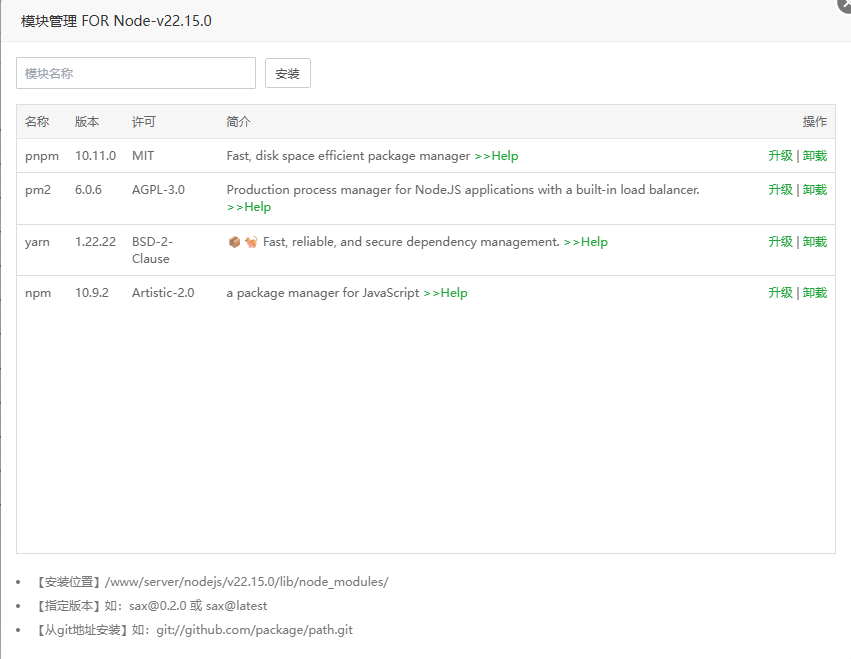Select version 10.11.0 cell
Image resolution: width=851 pixels, height=659 pixels.
[x=96, y=156]
